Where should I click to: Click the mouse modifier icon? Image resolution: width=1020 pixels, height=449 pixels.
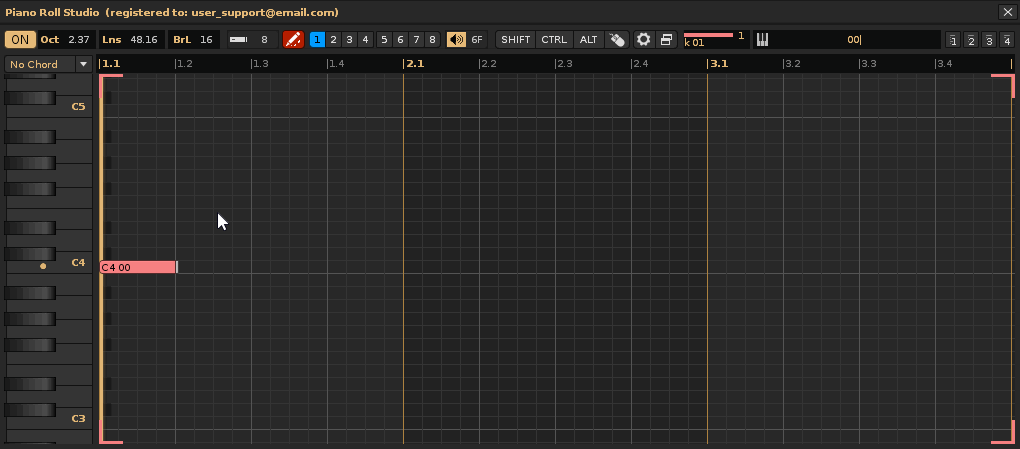point(617,40)
